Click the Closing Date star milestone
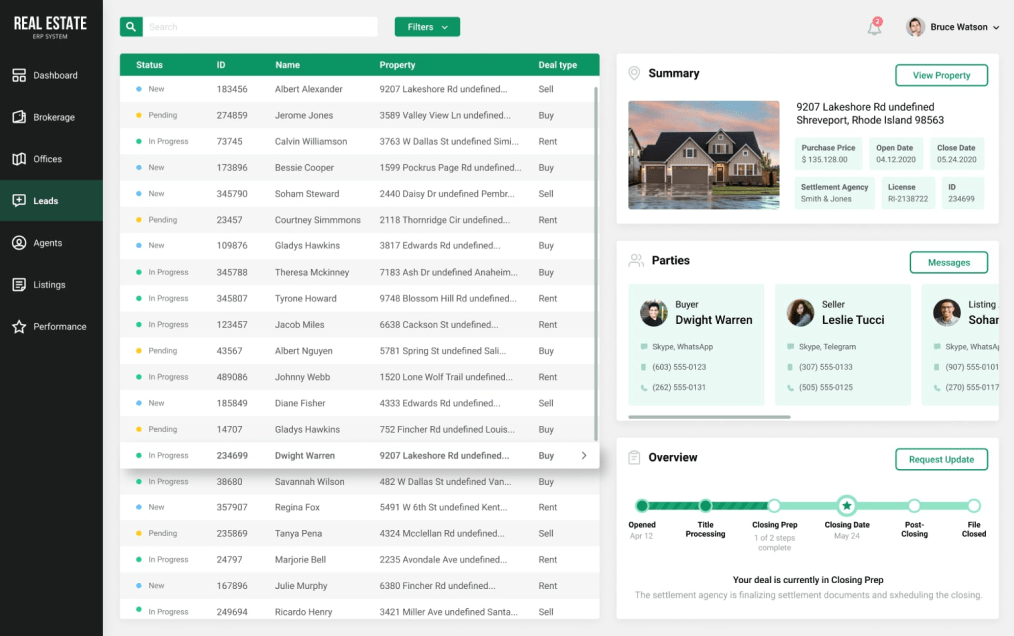1014x636 pixels. (846, 506)
